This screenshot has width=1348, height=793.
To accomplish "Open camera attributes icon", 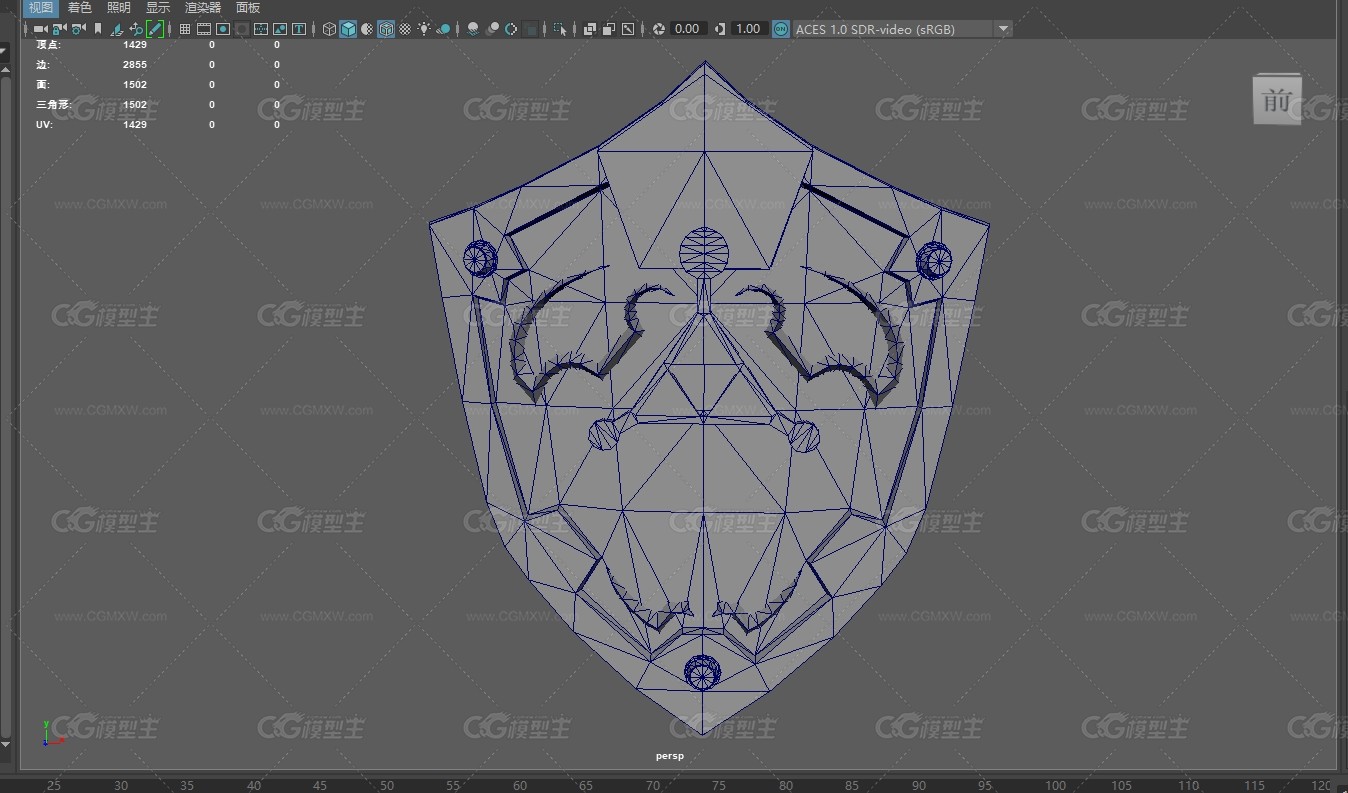I will click(78, 29).
